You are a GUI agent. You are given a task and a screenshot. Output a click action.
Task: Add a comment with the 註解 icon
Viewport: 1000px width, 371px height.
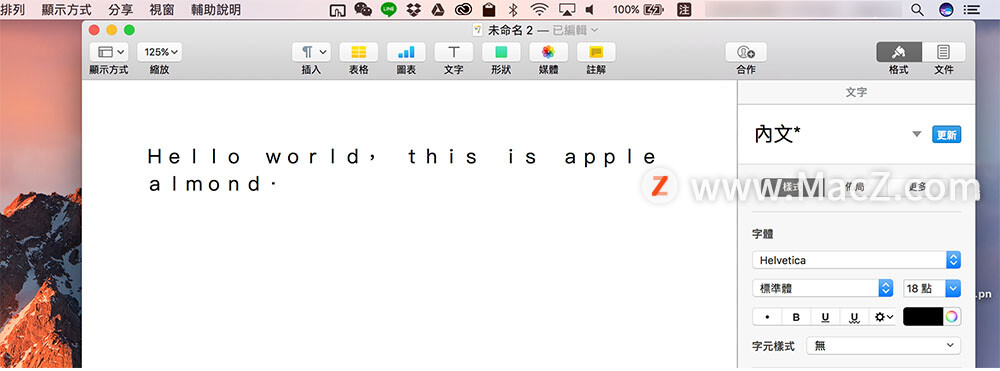click(x=596, y=52)
